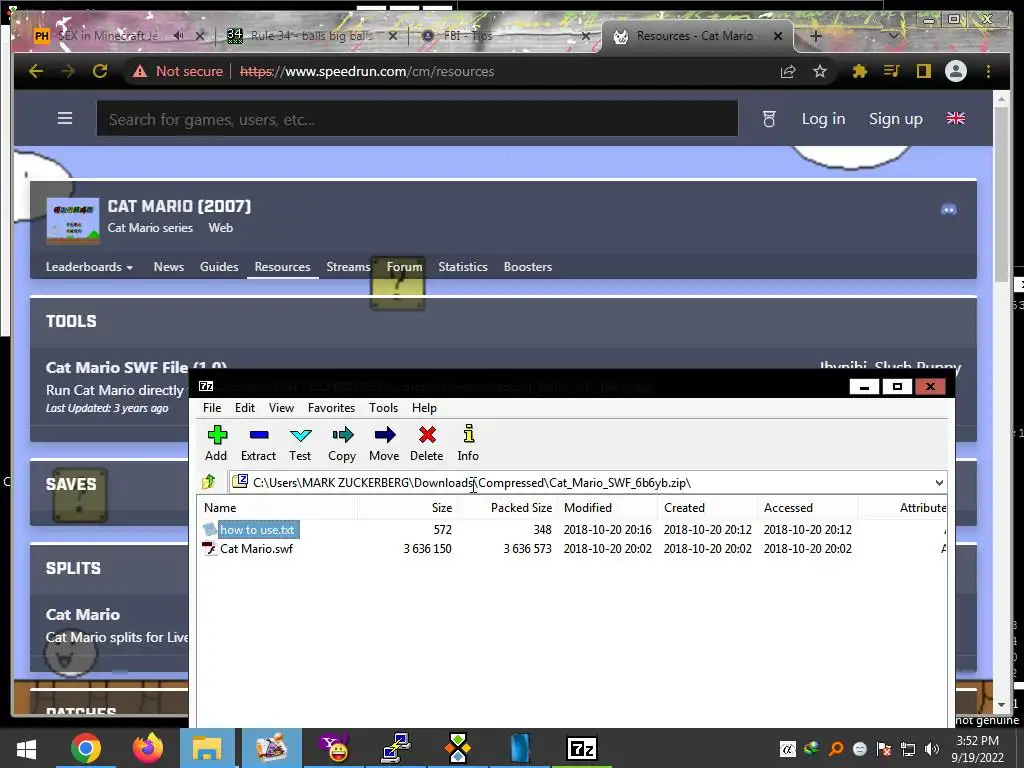Screen dimensions: 1024x768
Task: Open File Explorer from the taskbar
Action: tap(207, 748)
